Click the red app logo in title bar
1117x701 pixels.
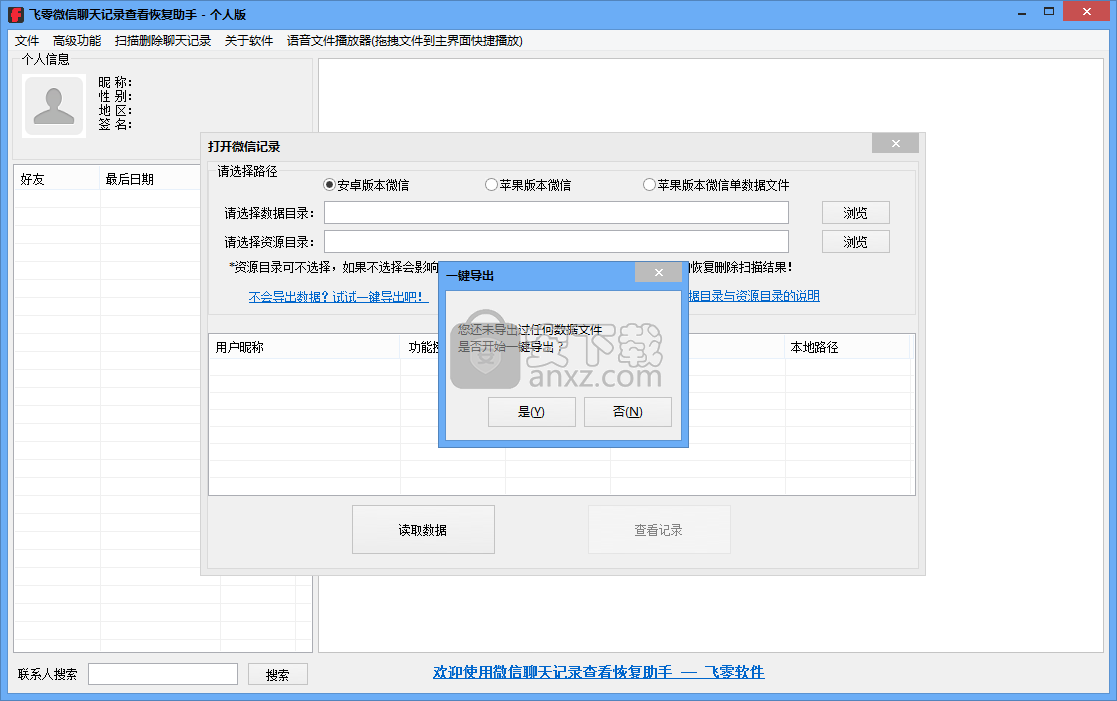(15, 14)
